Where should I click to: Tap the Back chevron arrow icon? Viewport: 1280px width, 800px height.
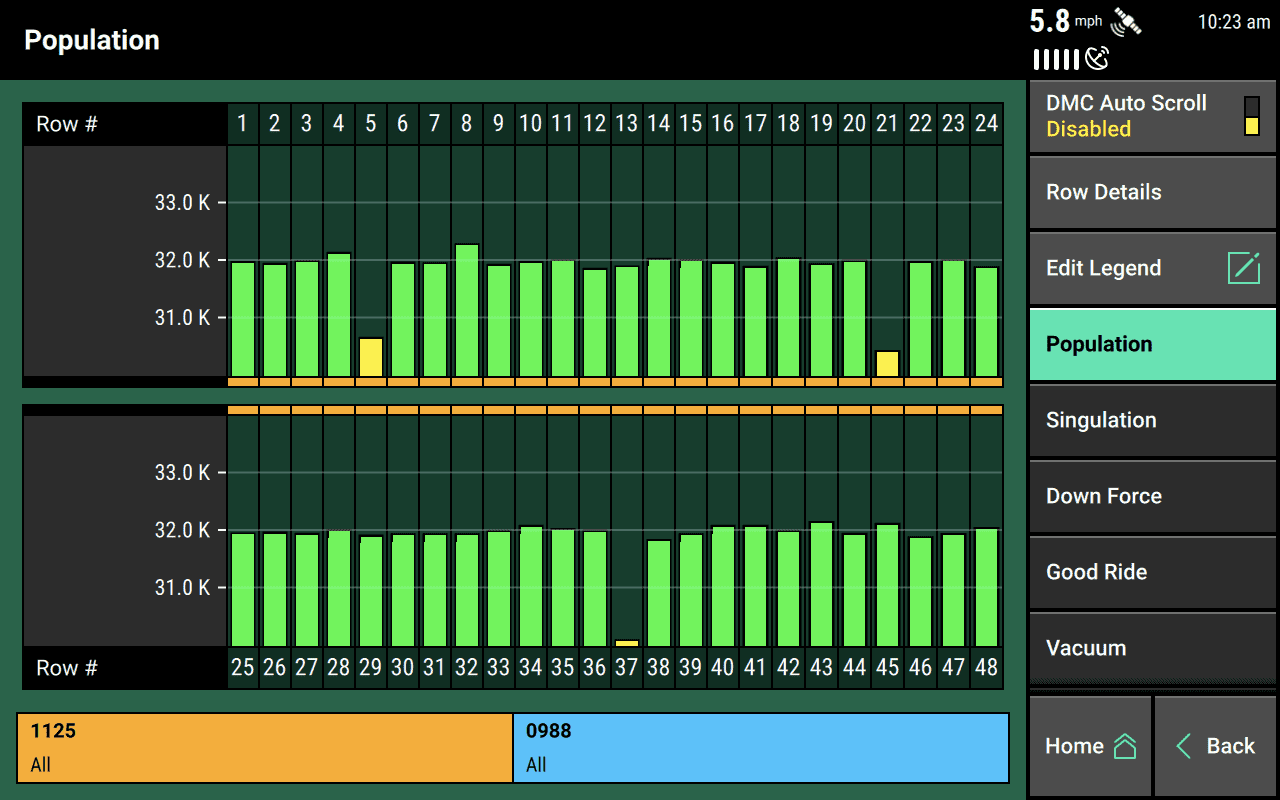1184,745
